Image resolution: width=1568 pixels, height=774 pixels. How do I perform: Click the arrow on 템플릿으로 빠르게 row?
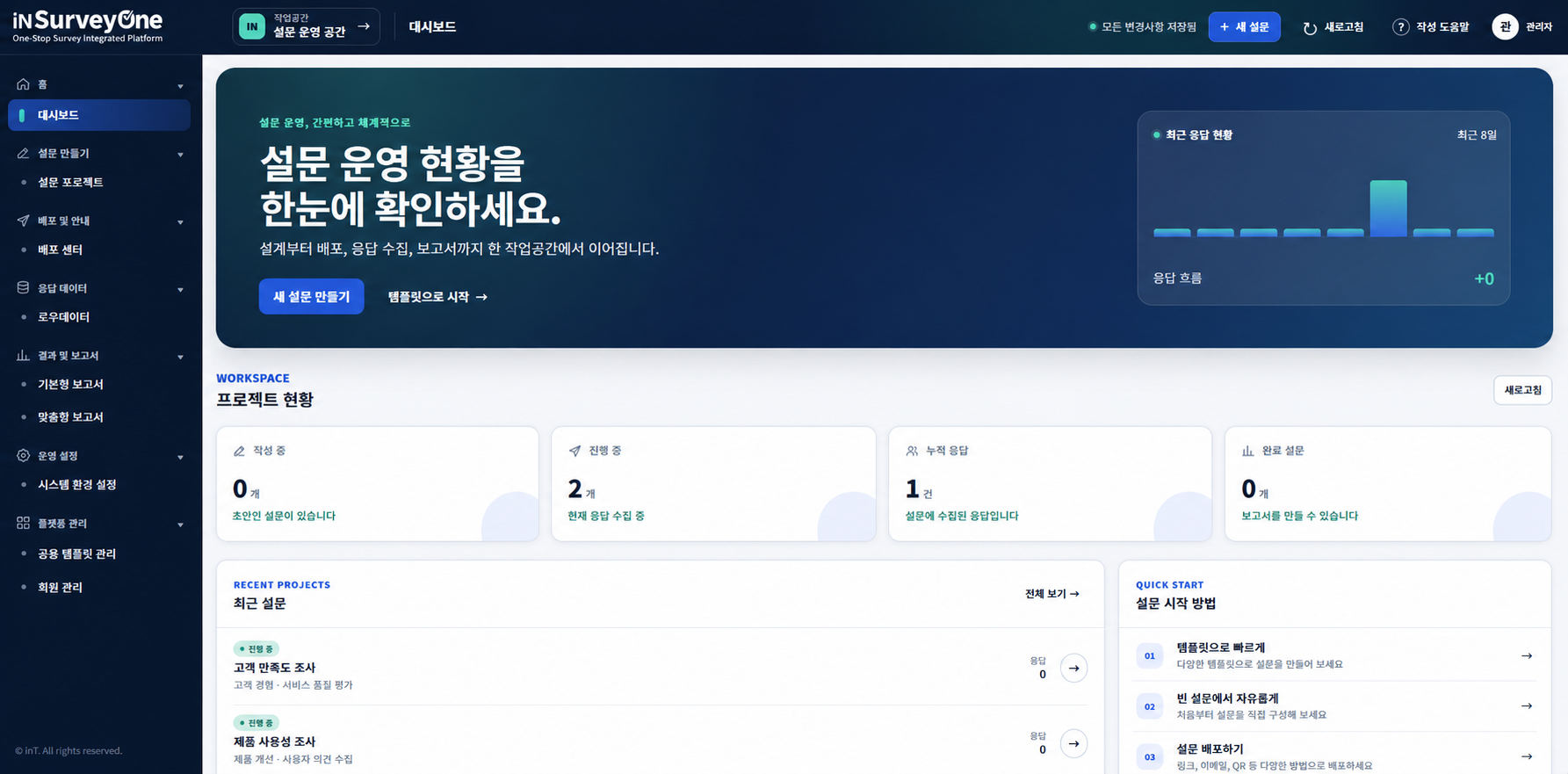pyautogui.click(x=1527, y=655)
